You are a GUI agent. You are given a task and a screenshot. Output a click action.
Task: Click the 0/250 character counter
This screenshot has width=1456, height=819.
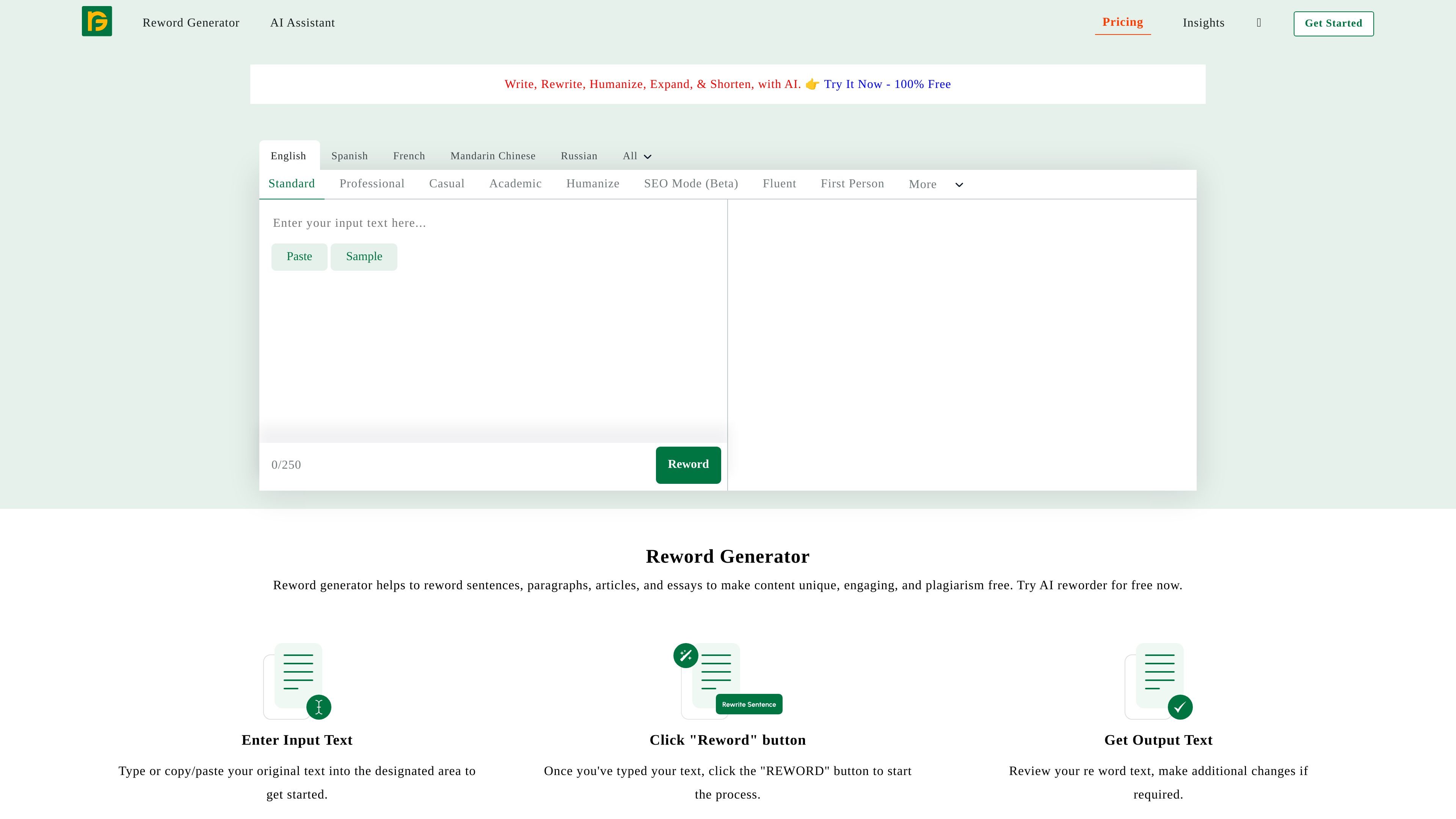pos(286,465)
